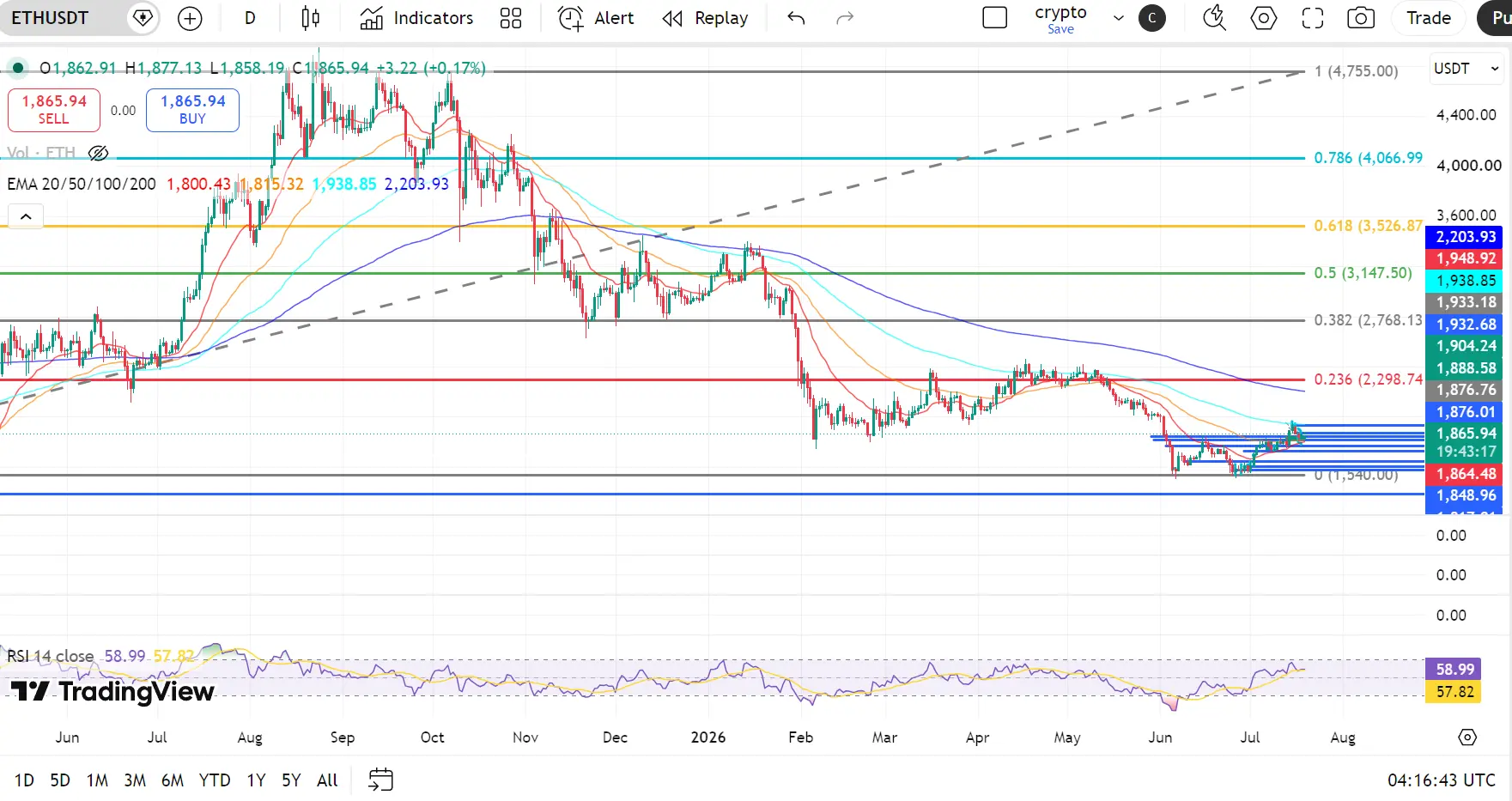Start bar Replay mode
Image resolution: width=1512 pixels, height=801 pixels.
pyautogui.click(x=705, y=18)
